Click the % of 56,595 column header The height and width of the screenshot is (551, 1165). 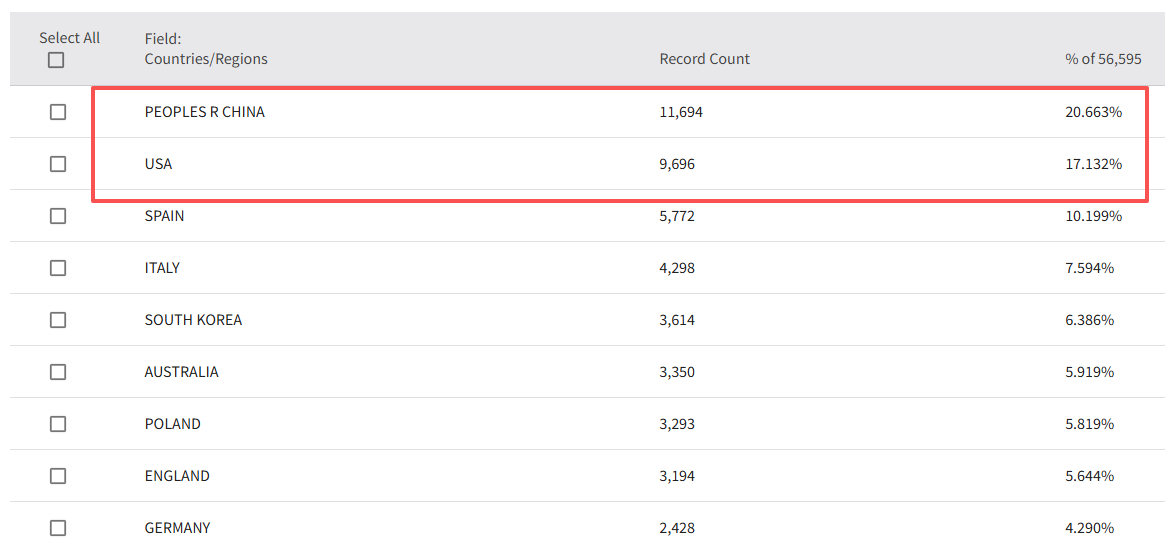pos(1103,59)
